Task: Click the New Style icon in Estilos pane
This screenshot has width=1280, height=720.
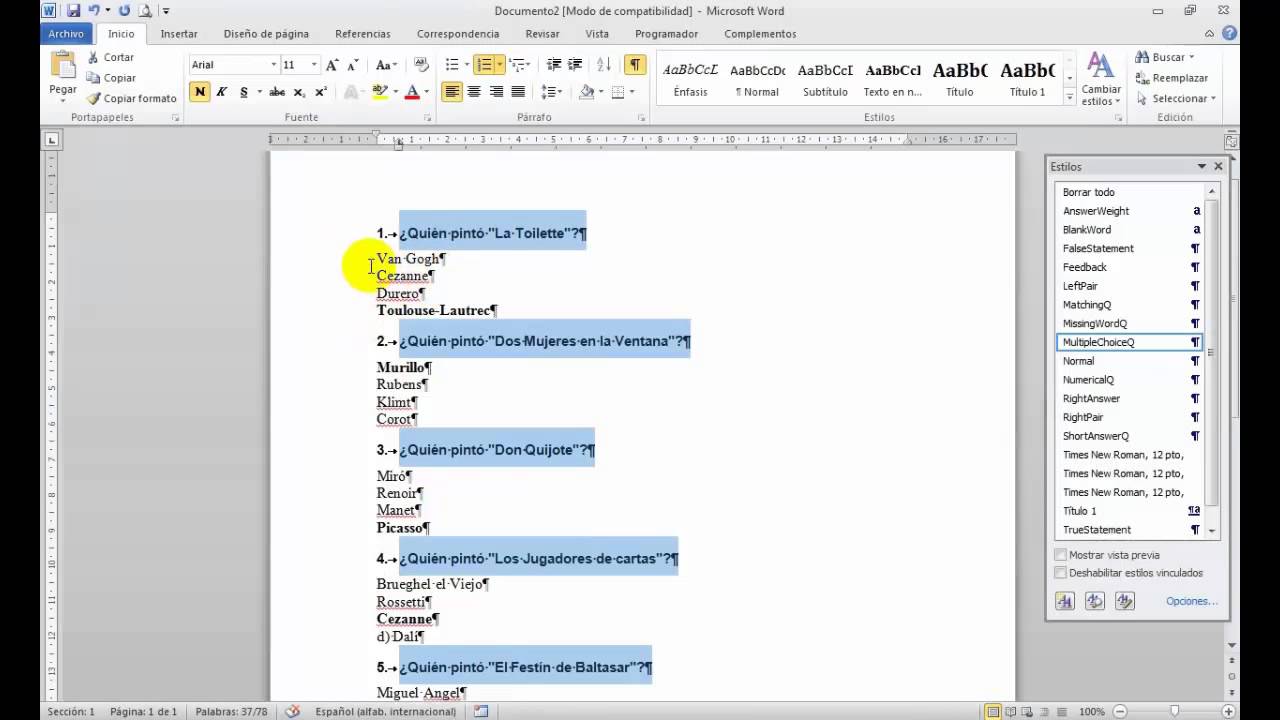Action: pyautogui.click(x=1065, y=601)
